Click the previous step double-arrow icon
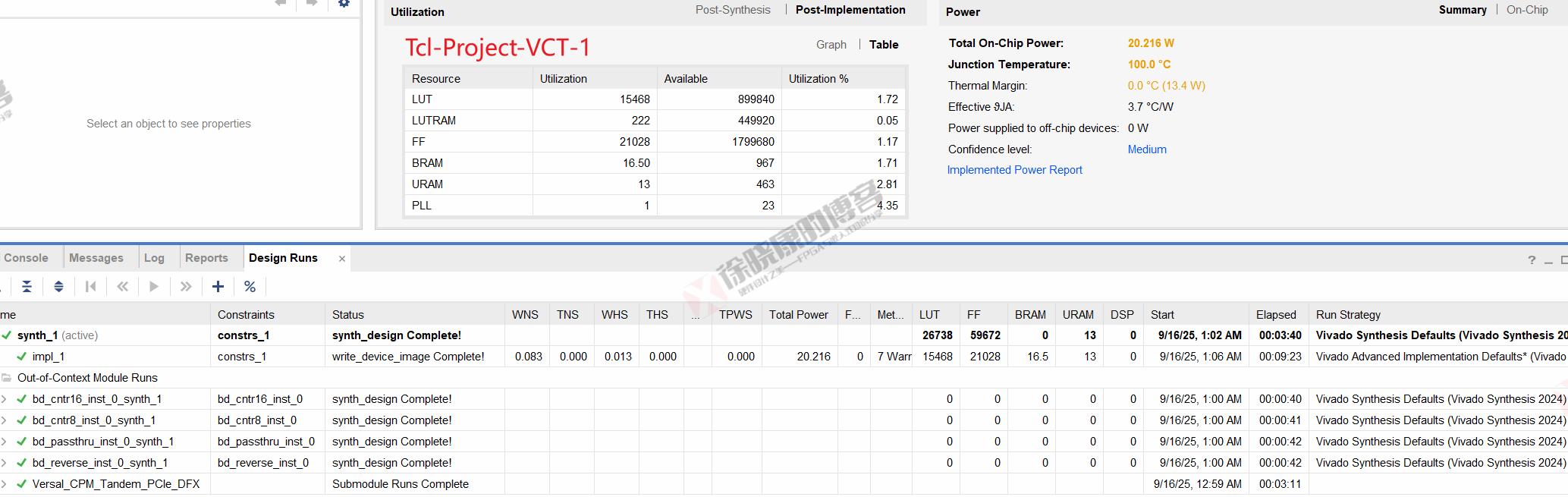The width and height of the screenshot is (1568, 497). click(x=123, y=286)
